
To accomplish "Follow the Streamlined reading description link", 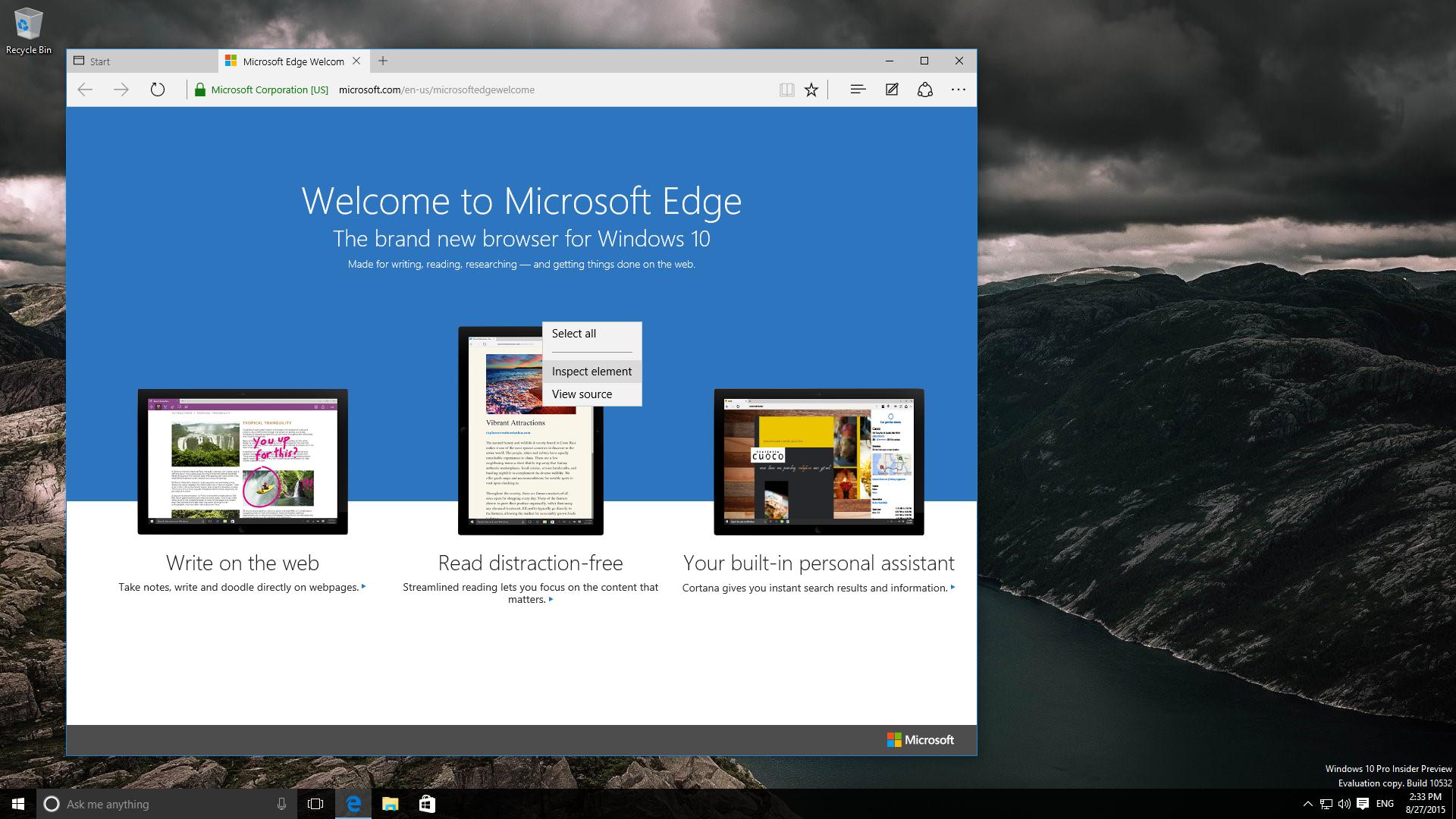I will [x=531, y=593].
